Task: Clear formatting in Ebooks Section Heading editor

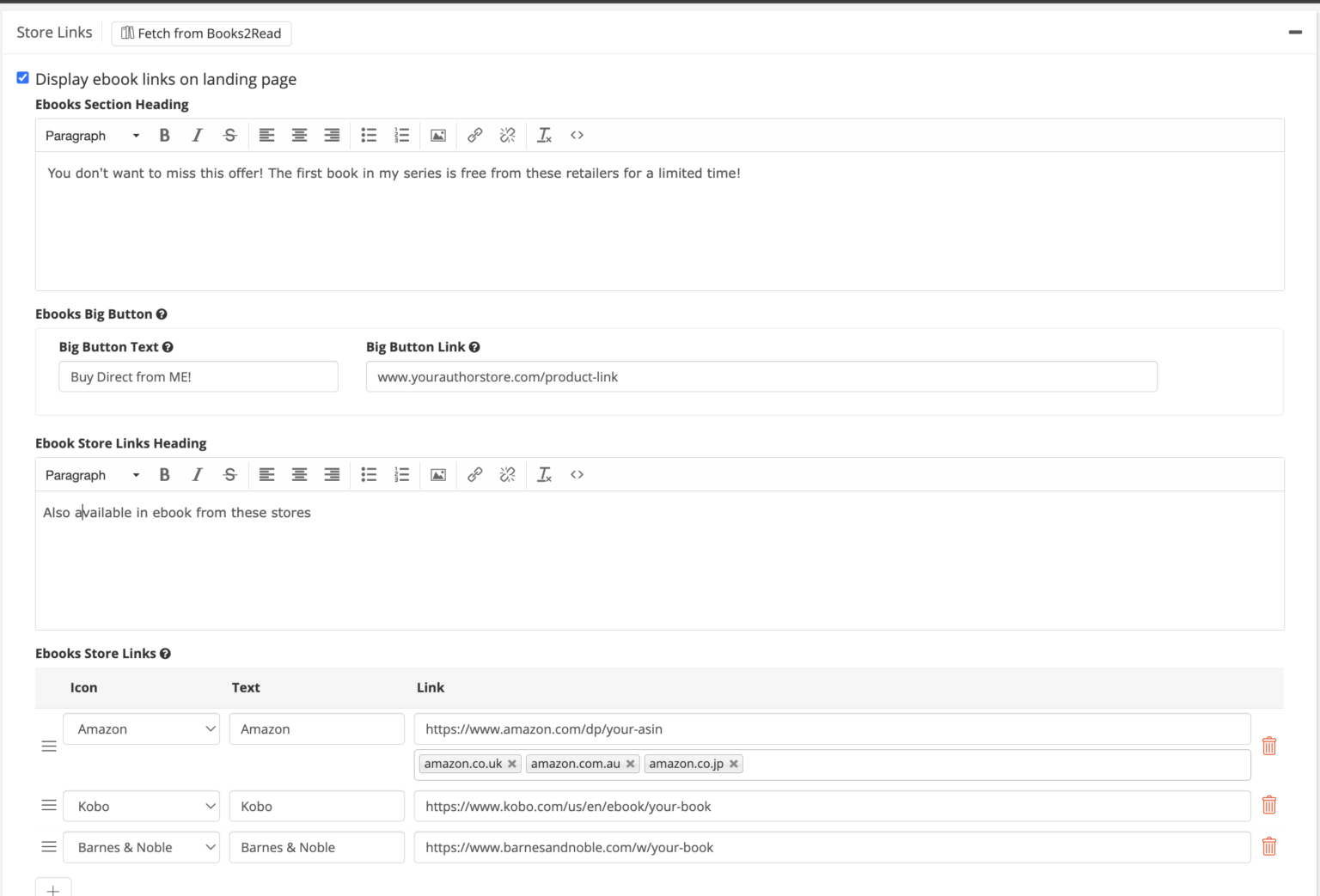Action: pyautogui.click(x=544, y=135)
